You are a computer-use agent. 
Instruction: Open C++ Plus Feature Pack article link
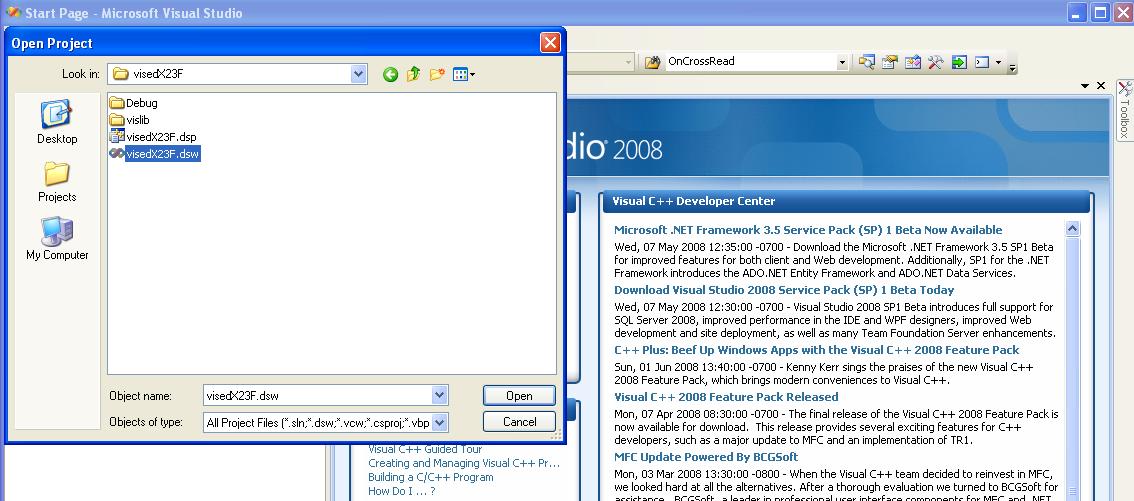tap(817, 350)
